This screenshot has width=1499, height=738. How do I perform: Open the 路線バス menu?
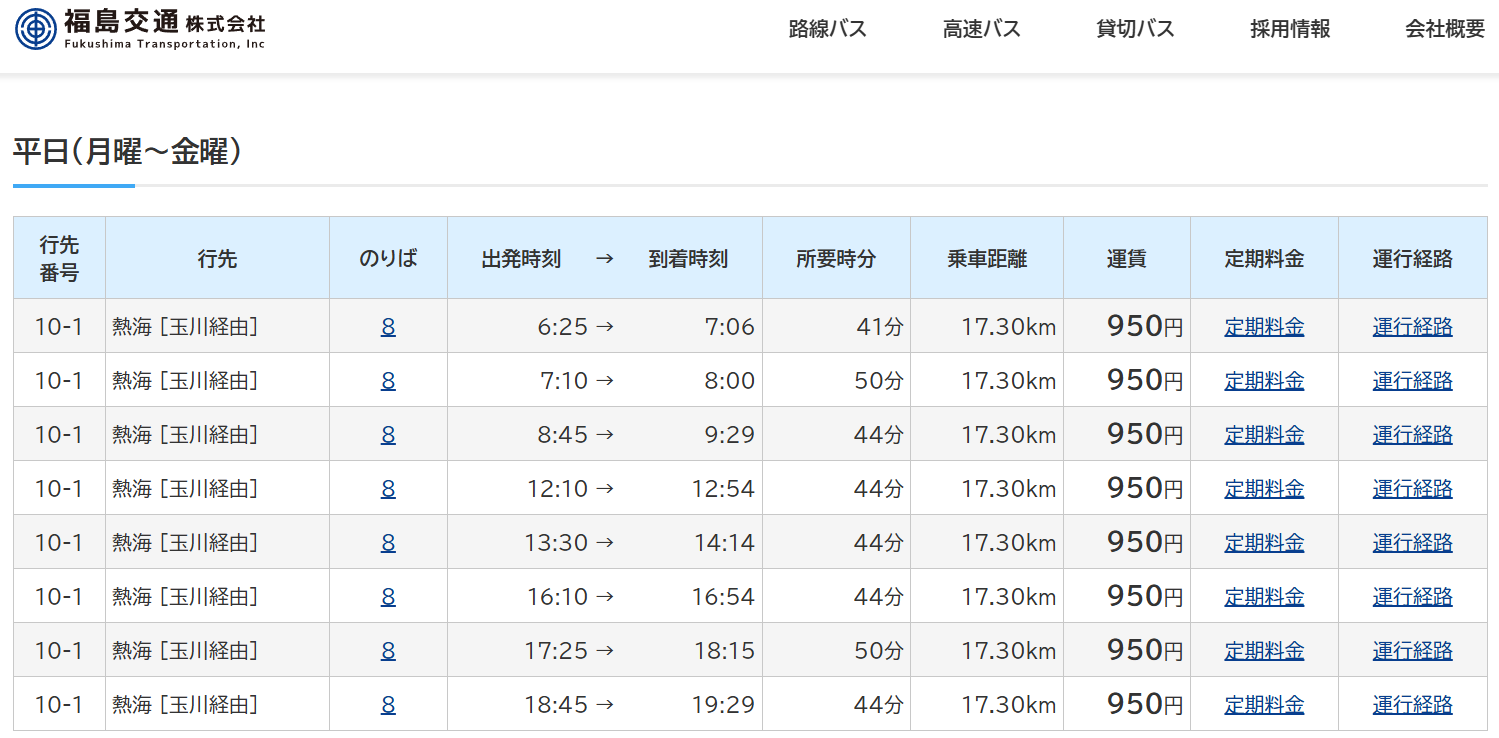tap(827, 29)
